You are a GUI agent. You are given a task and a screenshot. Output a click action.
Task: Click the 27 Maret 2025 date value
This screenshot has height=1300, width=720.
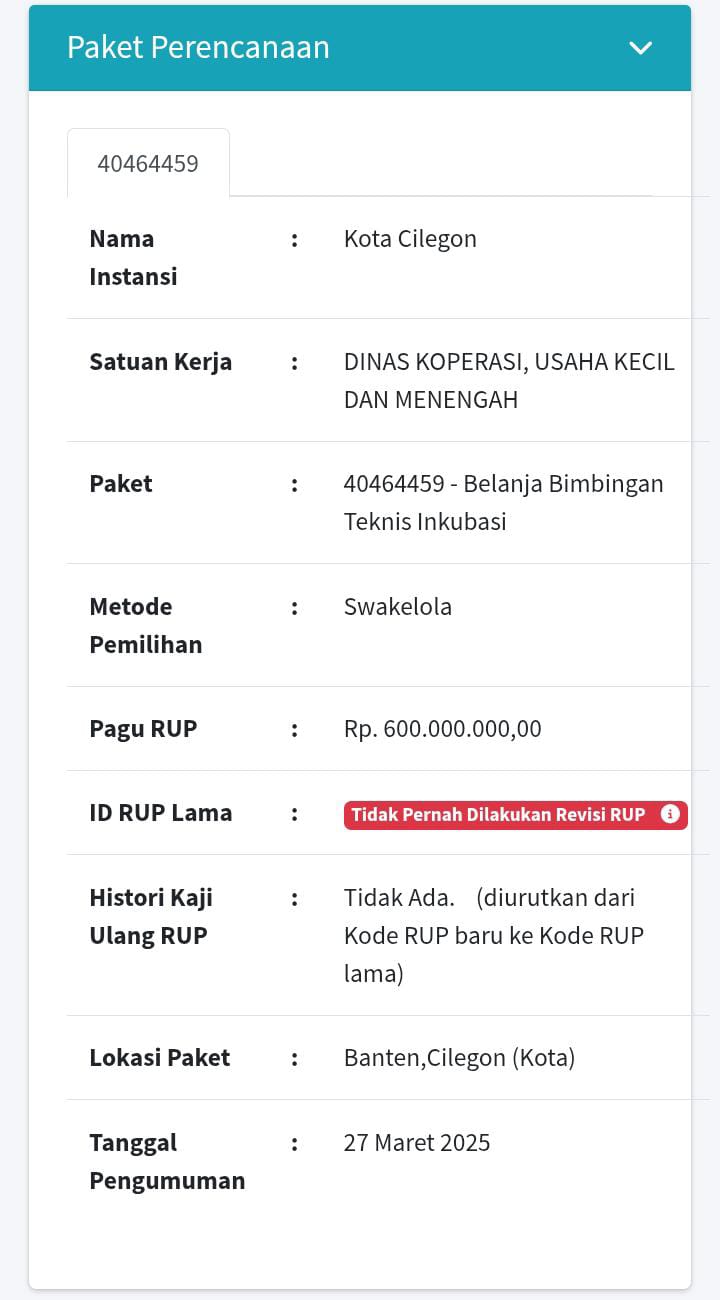click(x=417, y=1143)
